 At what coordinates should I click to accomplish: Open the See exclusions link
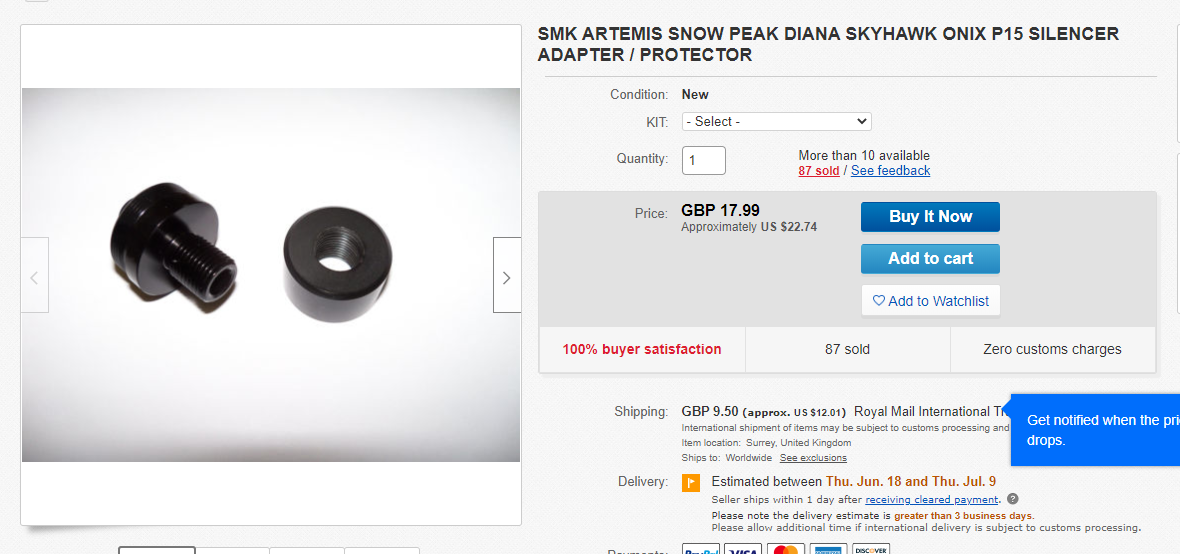813,458
